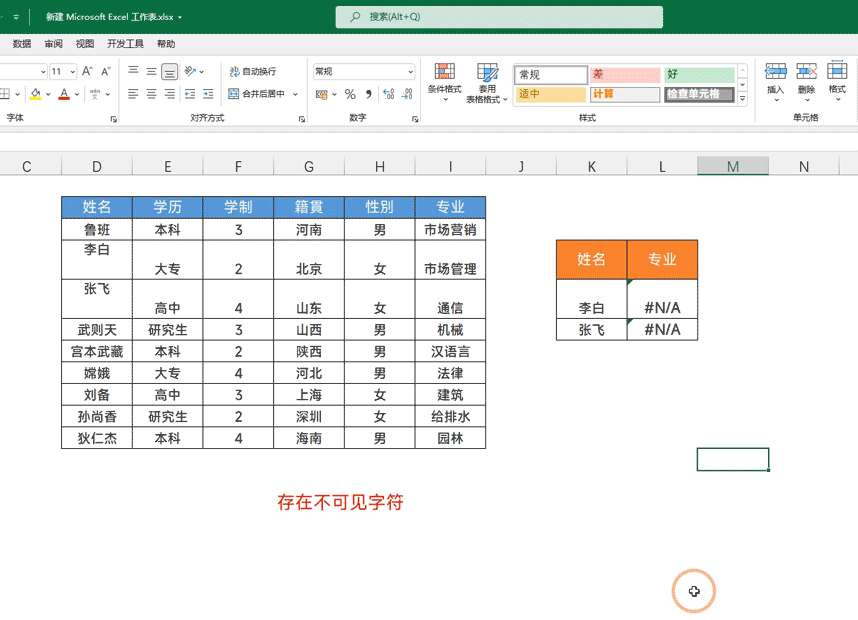
Task: Apply the 好 cell style
Action: point(699,74)
